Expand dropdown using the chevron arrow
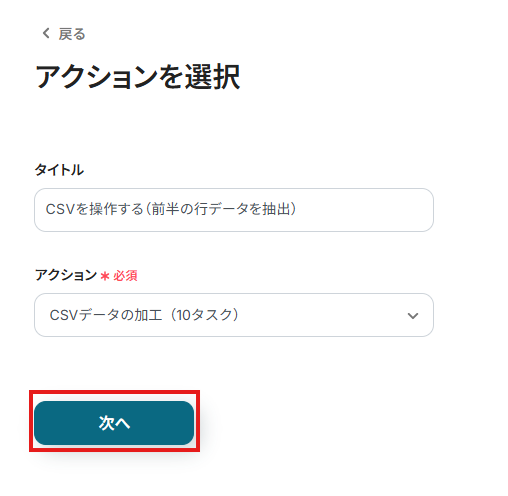The image size is (508, 496). coord(413,316)
